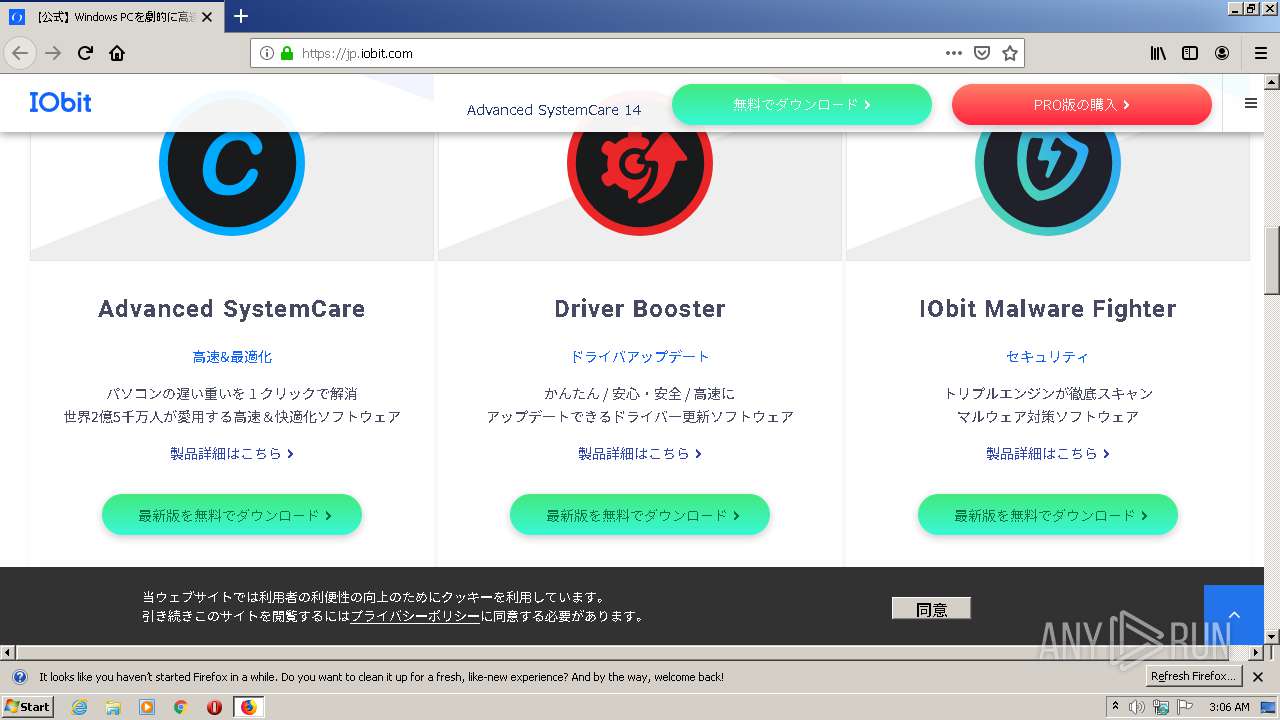Click the Windows Start button

(27, 707)
